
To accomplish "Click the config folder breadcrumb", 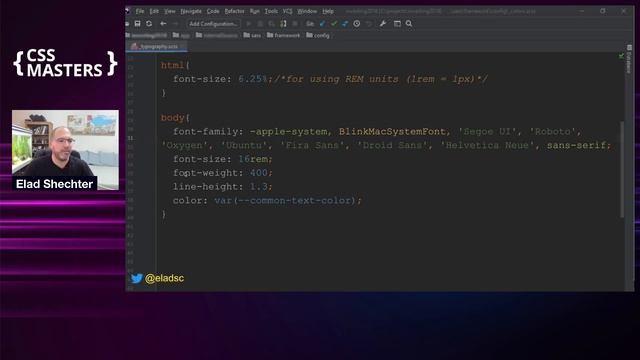I will (x=318, y=36).
